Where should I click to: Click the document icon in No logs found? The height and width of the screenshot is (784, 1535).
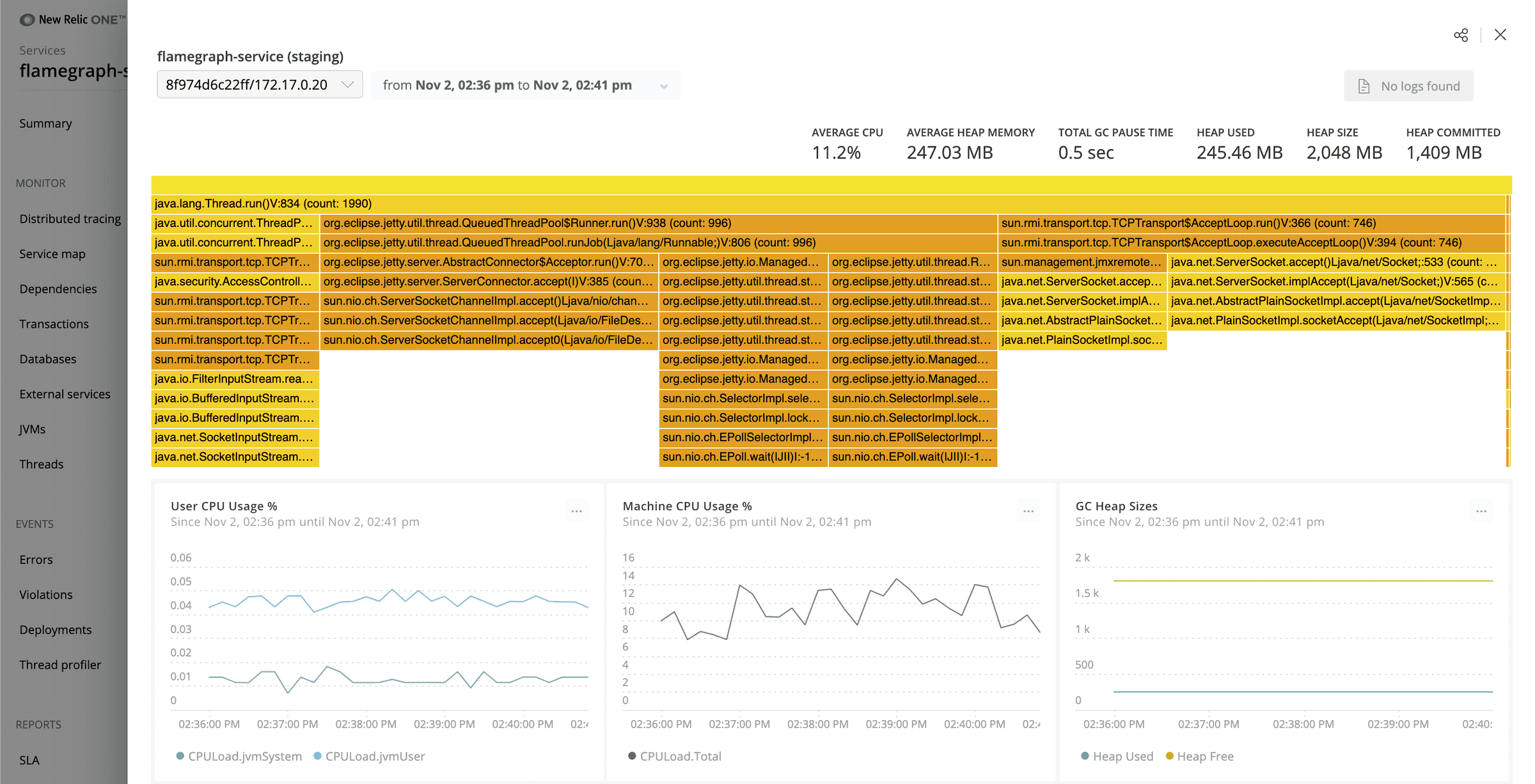[1364, 86]
